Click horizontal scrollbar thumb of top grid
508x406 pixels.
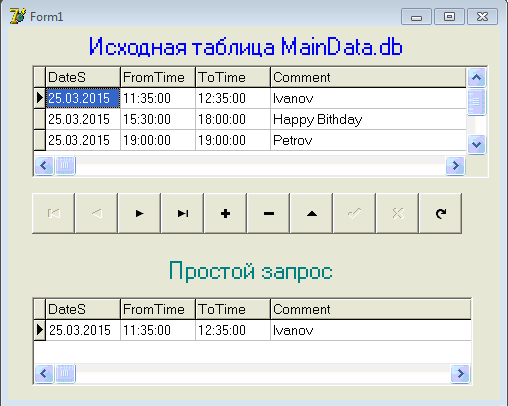[65, 165]
